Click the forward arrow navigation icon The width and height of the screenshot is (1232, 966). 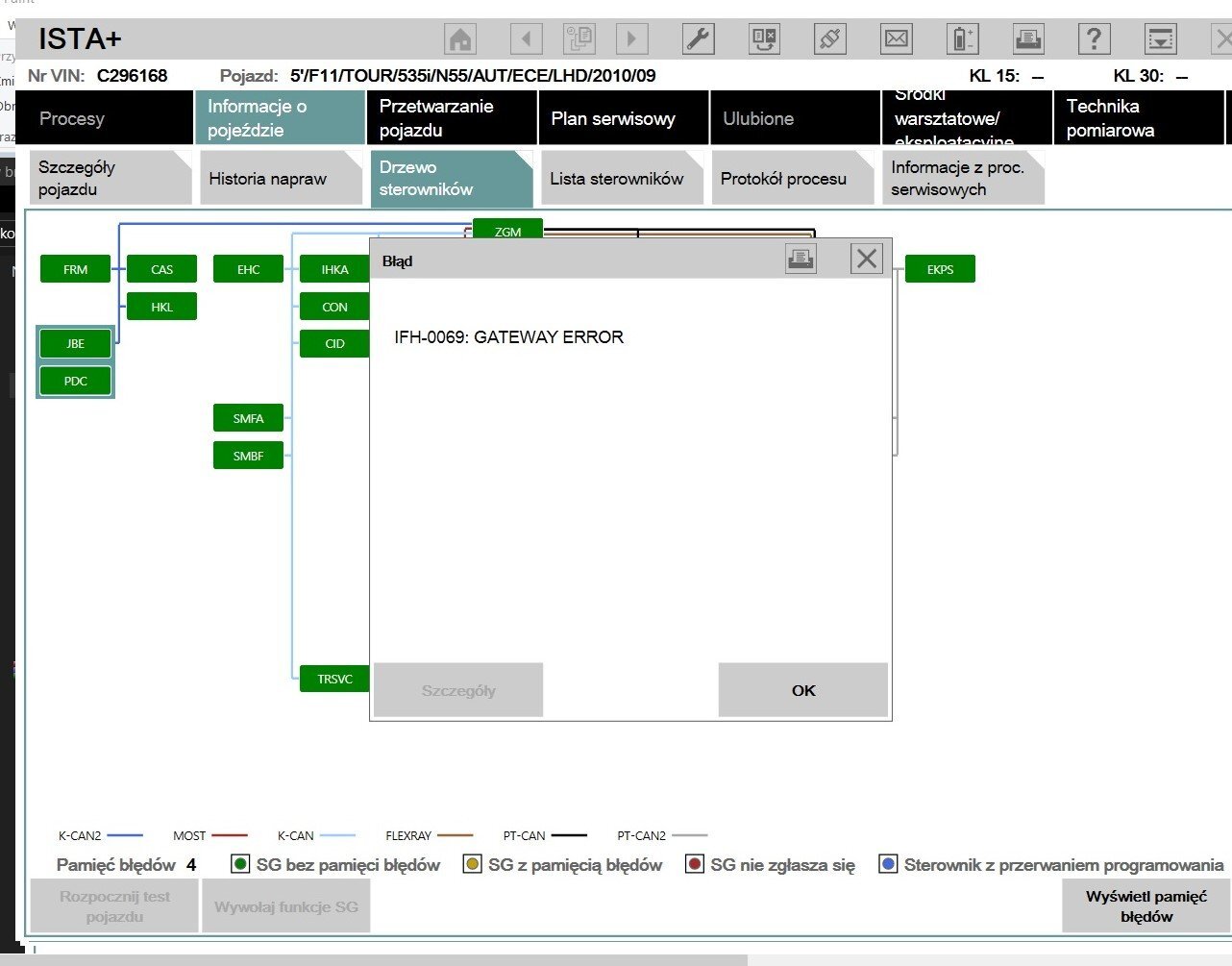click(631, 39)
